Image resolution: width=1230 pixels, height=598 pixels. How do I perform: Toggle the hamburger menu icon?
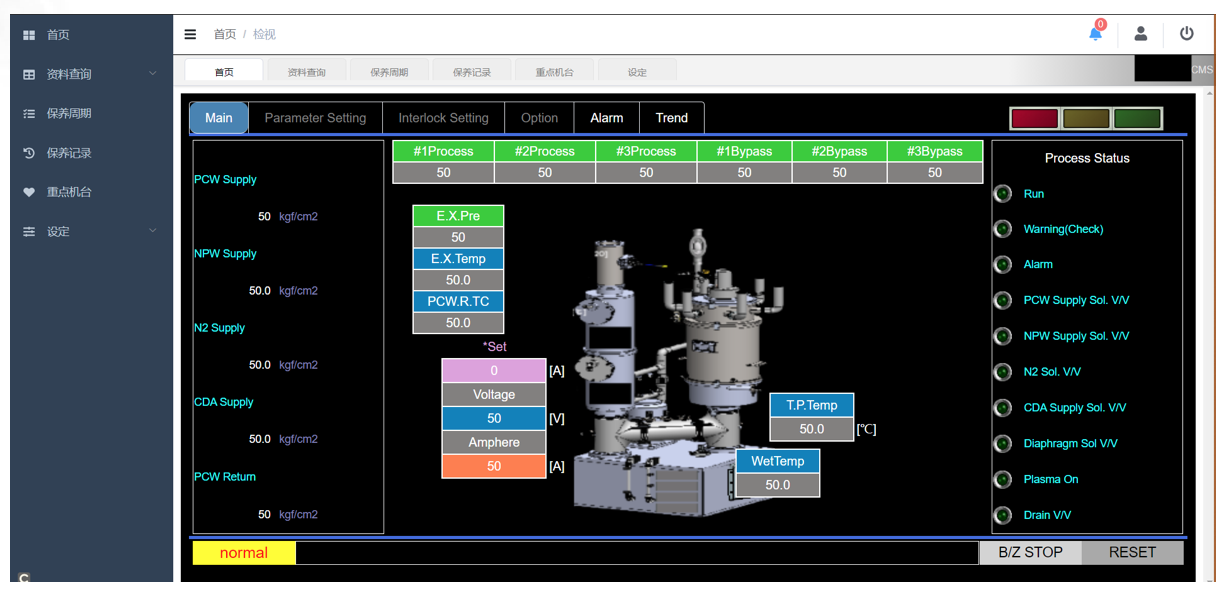point(190,34)
